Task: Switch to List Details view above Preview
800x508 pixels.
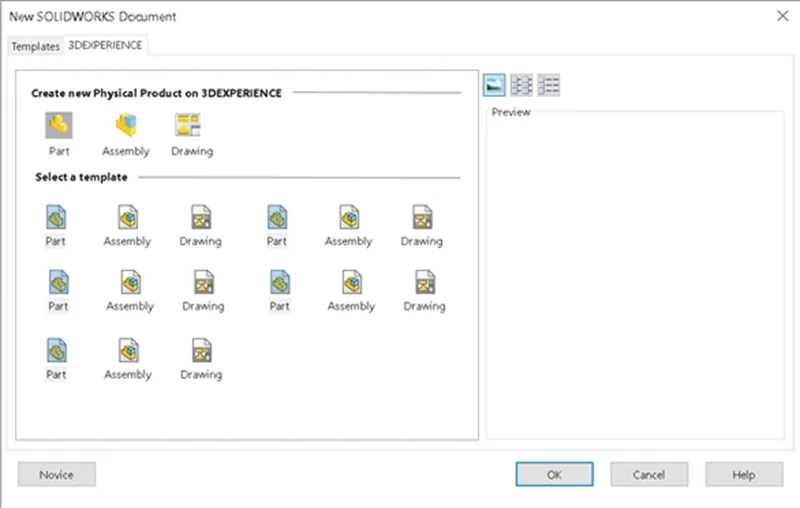Action: click(x=548, y=85)
